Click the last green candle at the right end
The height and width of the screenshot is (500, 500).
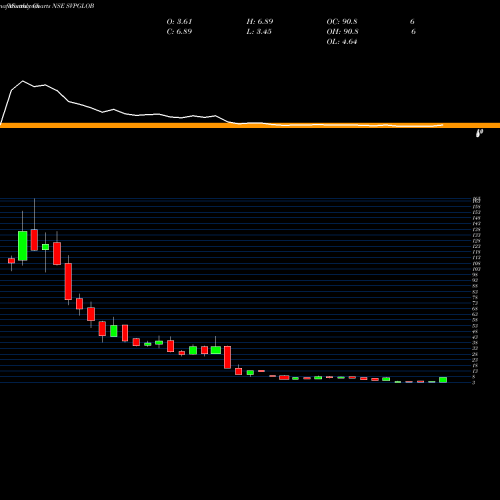coord(443,380)
